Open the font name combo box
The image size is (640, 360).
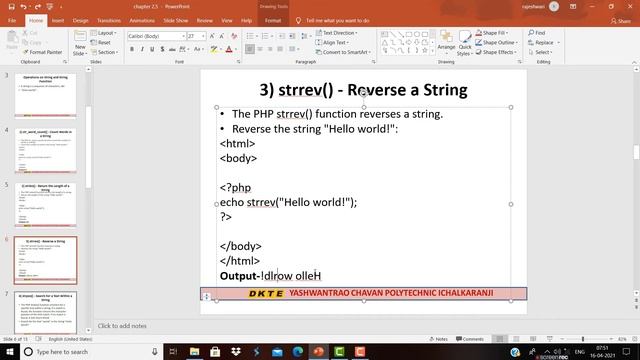(x=156, y=36)
